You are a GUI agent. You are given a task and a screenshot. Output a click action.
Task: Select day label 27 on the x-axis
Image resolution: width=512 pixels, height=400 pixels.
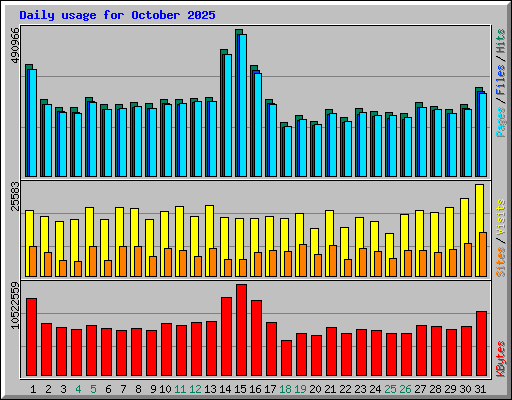[420, 389]
